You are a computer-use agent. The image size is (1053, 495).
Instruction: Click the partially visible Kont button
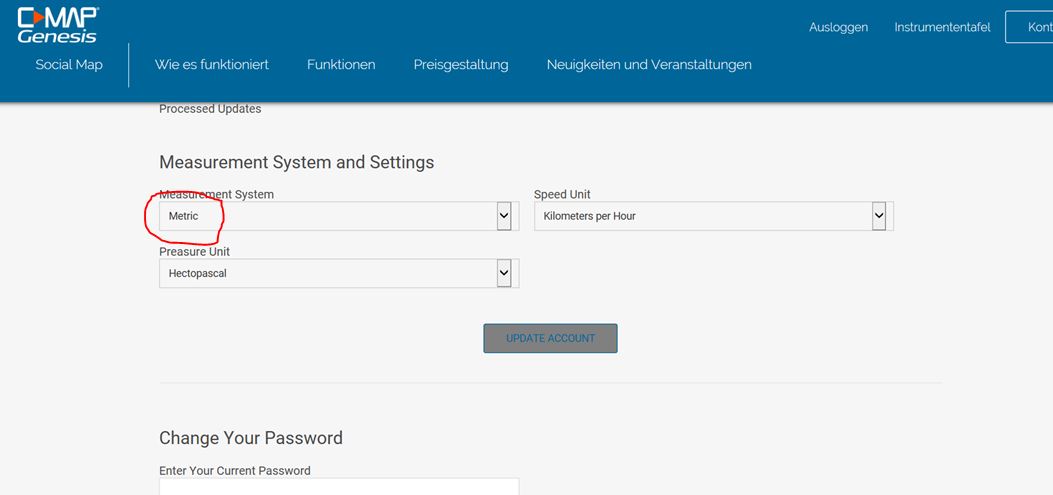coord(1030,27)
